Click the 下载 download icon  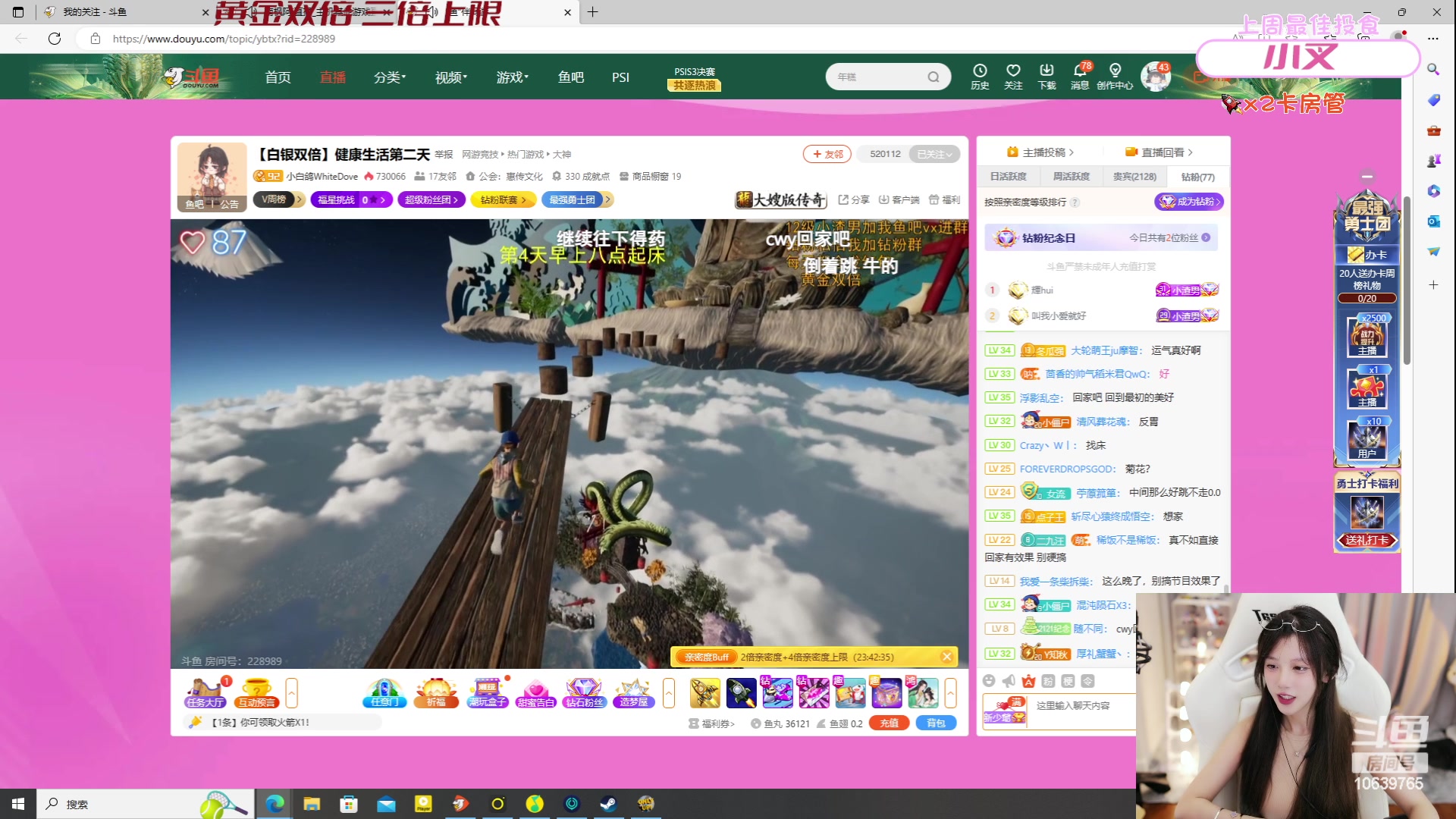pyautogui.click(x=1046, y=77)
